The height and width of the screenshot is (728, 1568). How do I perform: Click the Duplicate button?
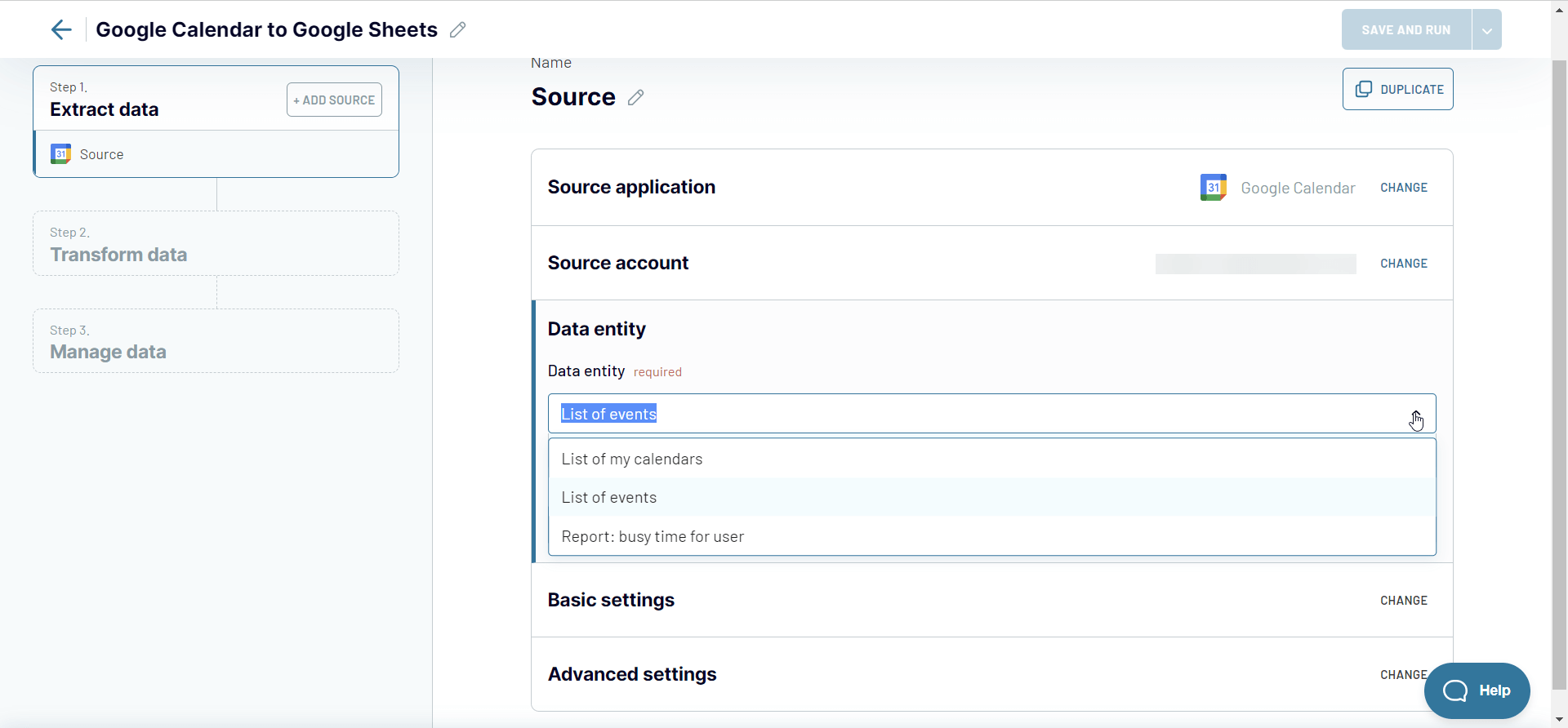pyautogui.click(x=1397, y=89)
